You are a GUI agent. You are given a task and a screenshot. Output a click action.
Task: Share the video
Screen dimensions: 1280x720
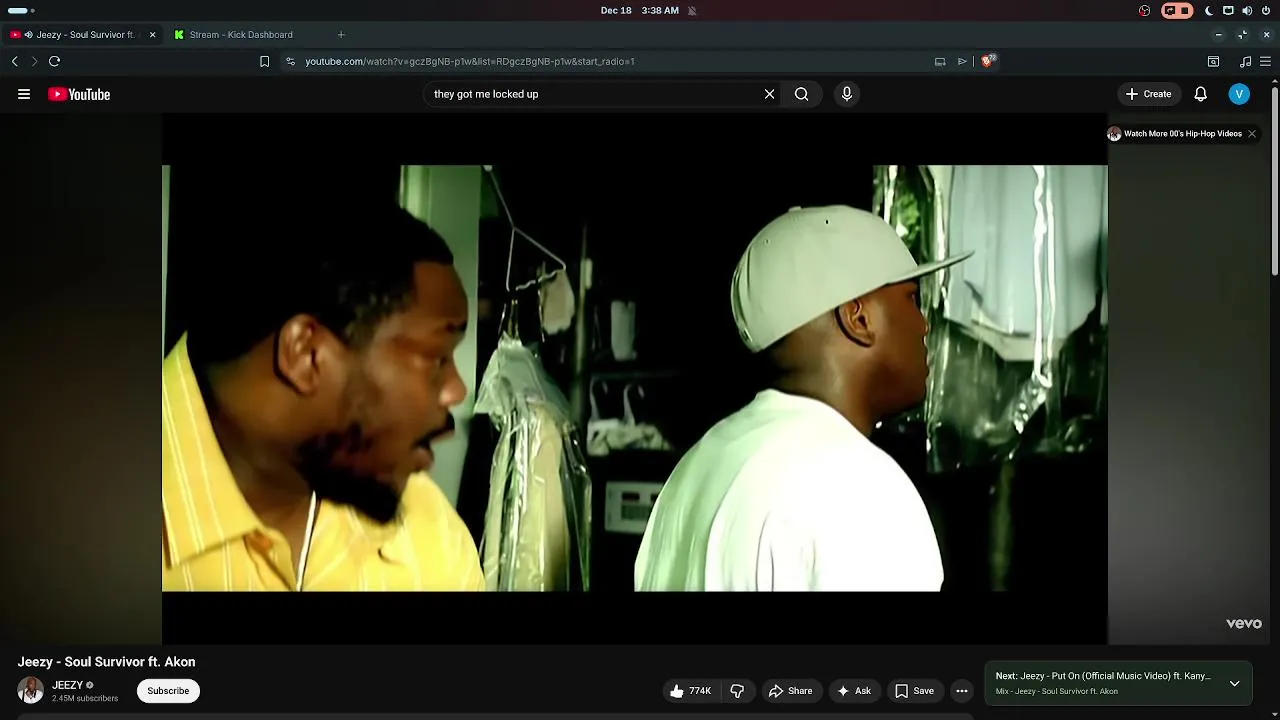point(790,691)
